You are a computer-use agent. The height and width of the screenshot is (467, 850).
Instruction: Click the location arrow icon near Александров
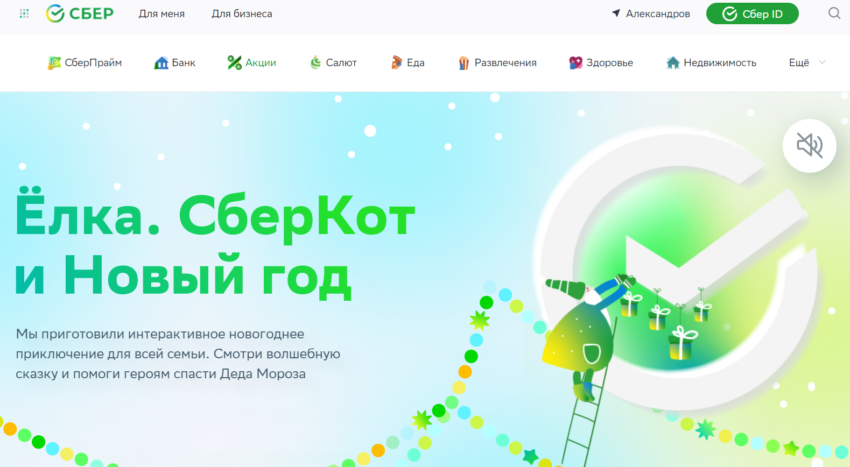616,13
